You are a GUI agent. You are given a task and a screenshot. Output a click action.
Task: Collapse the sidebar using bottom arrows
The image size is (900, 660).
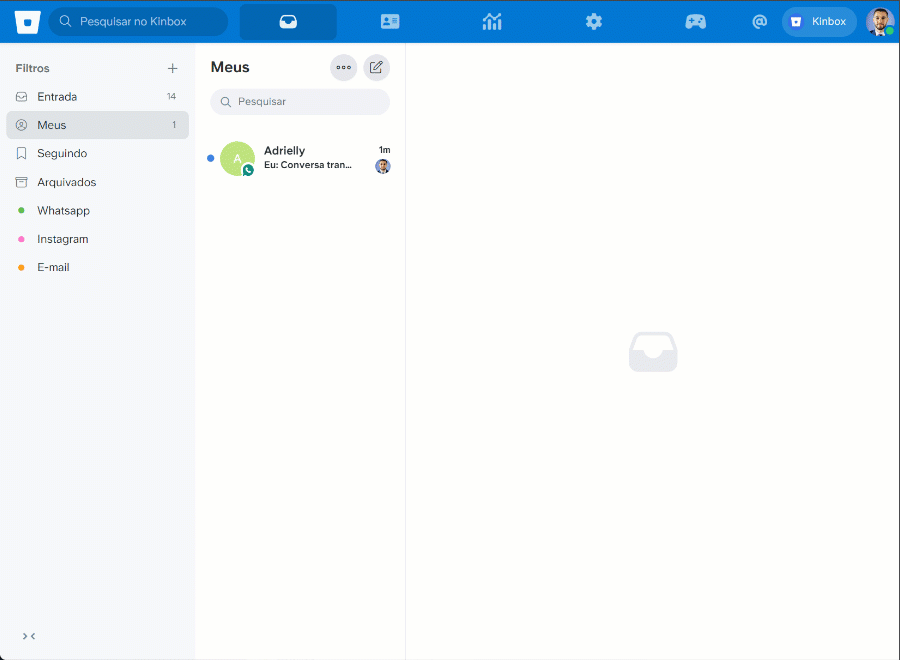tap(29, 636)
